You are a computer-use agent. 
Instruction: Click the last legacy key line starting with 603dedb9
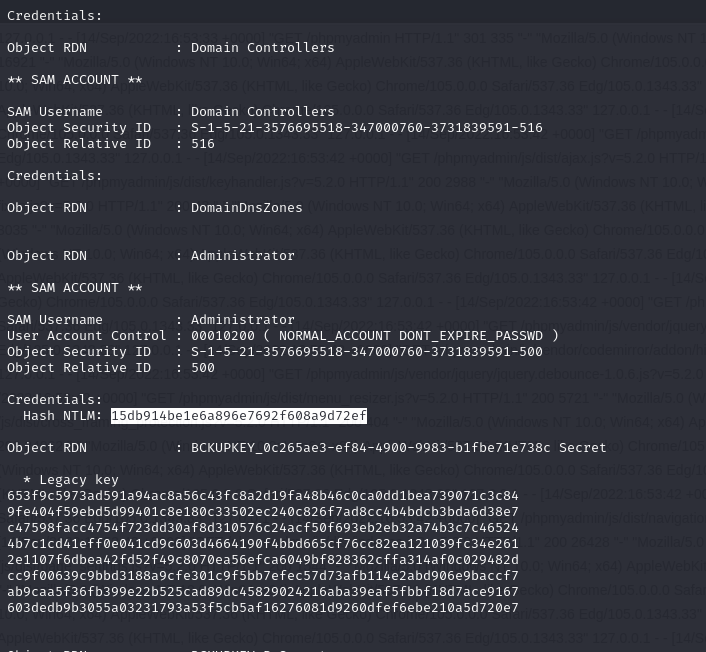(x=262, y=608)
